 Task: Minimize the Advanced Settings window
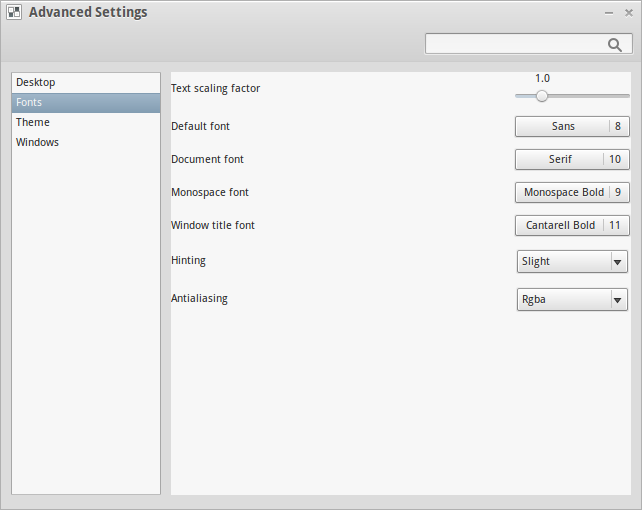609,13
